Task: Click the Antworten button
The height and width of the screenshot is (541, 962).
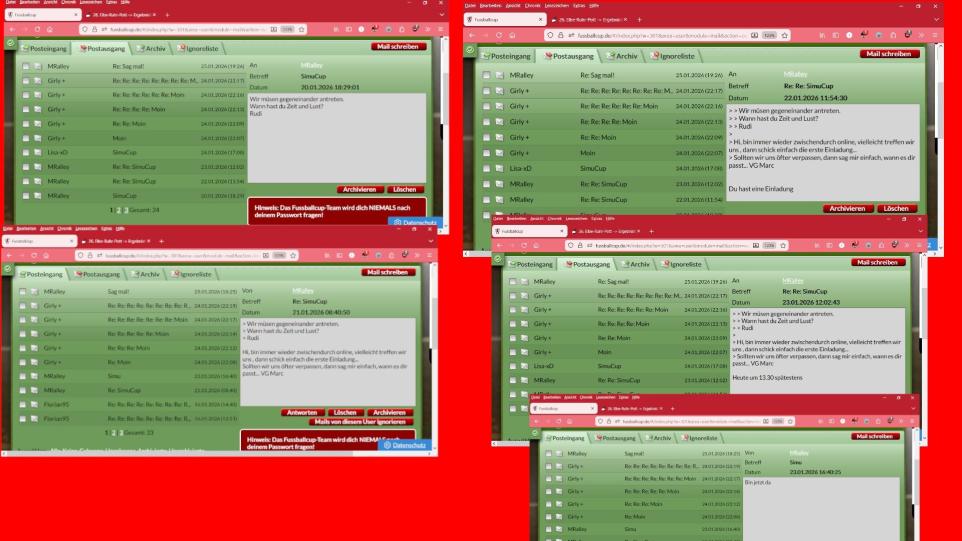Action: (303, 412)
